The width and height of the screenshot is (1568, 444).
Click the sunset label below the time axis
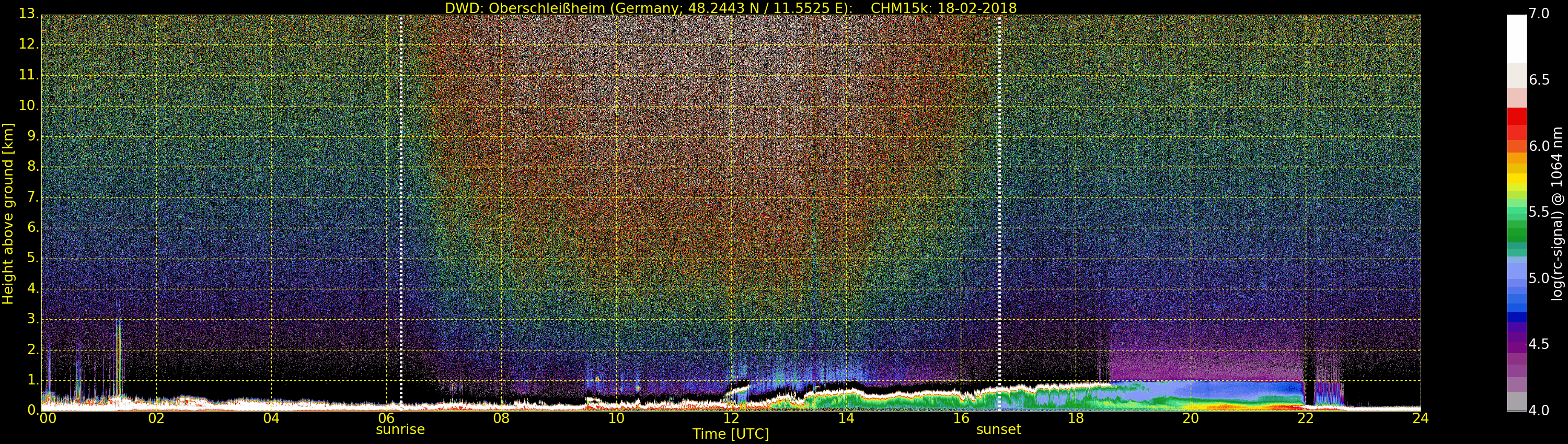pyautogui.click(x=998, y=429)
